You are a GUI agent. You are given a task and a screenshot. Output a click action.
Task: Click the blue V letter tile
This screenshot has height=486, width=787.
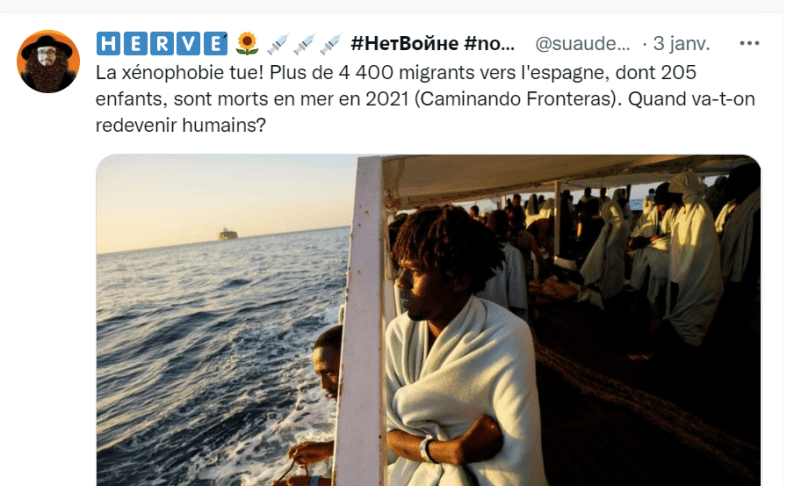[188, 44]
